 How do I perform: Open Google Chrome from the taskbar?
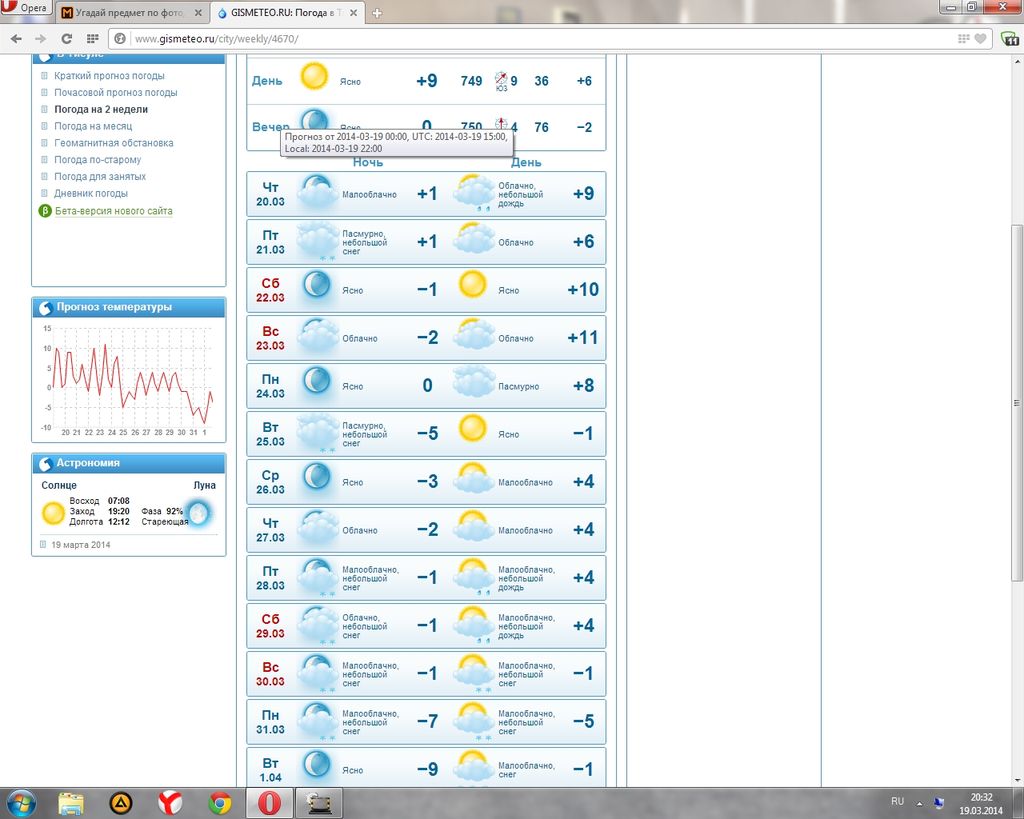tap(220, 802)
